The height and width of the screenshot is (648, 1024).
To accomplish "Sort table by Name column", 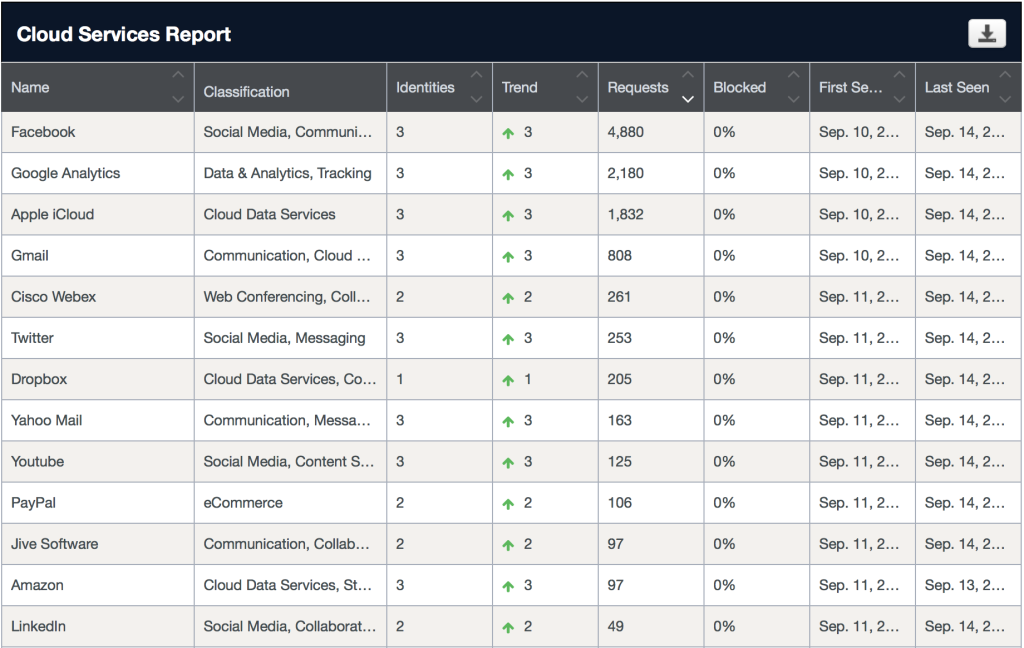I will 30,88.
